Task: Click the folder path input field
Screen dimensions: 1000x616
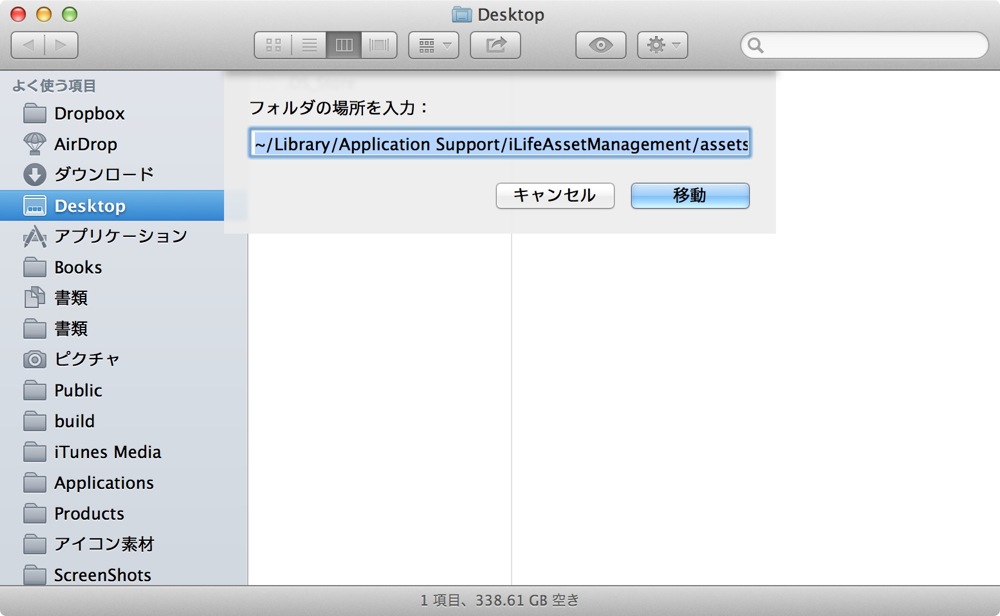Action: [x=500, y=143]
